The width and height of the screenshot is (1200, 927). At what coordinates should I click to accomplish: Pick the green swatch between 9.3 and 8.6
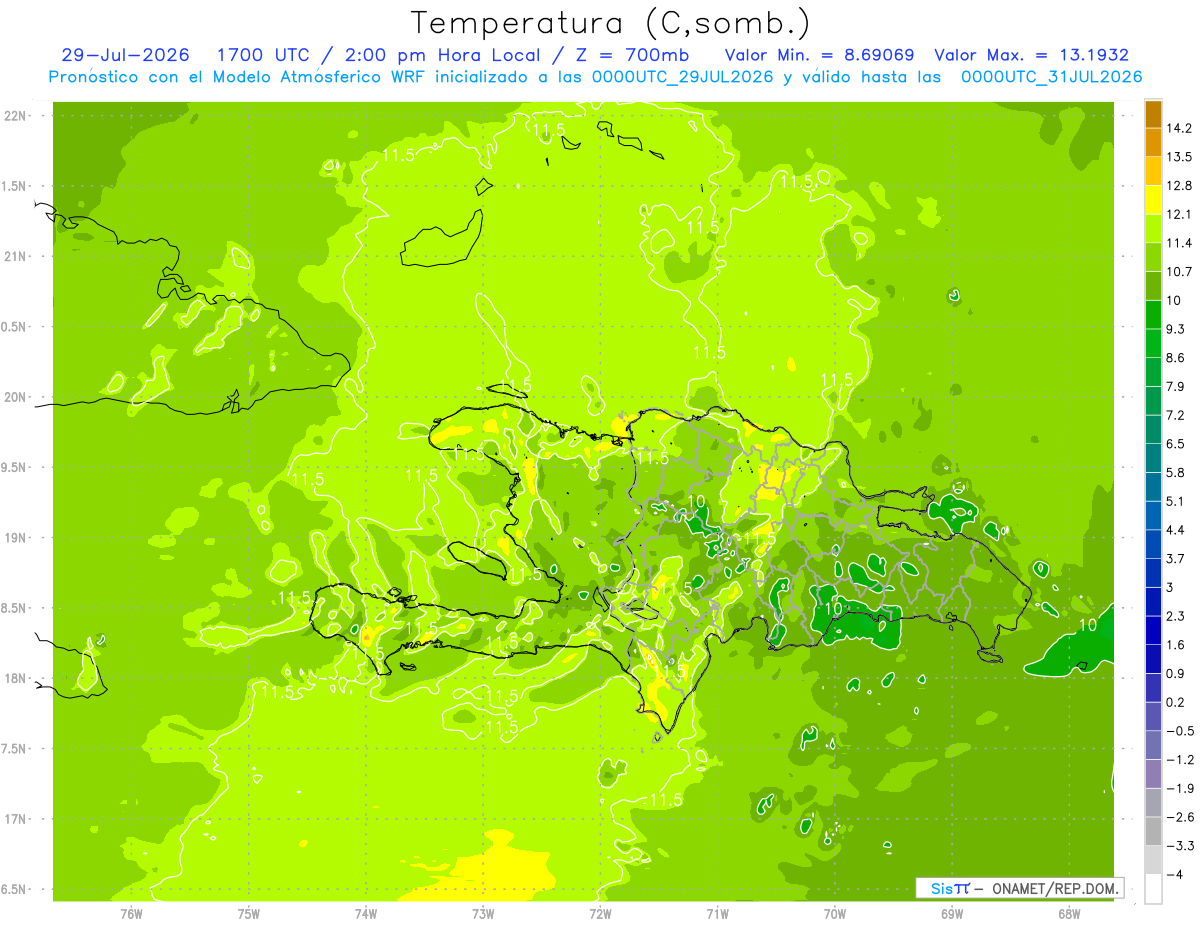click(x=1153, y=343)
